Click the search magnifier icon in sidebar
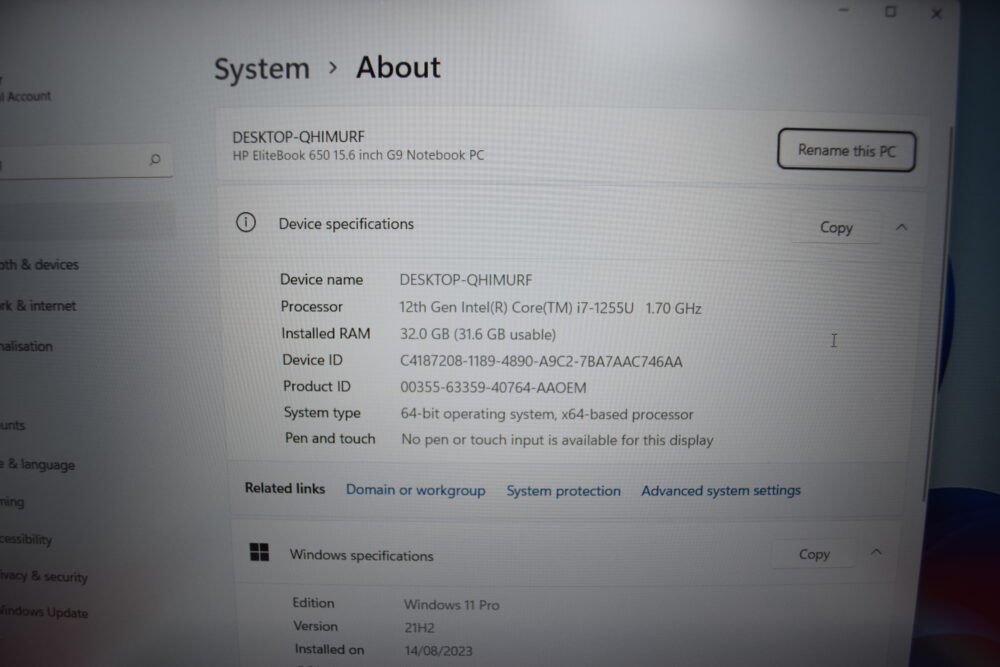 [154, 159]
